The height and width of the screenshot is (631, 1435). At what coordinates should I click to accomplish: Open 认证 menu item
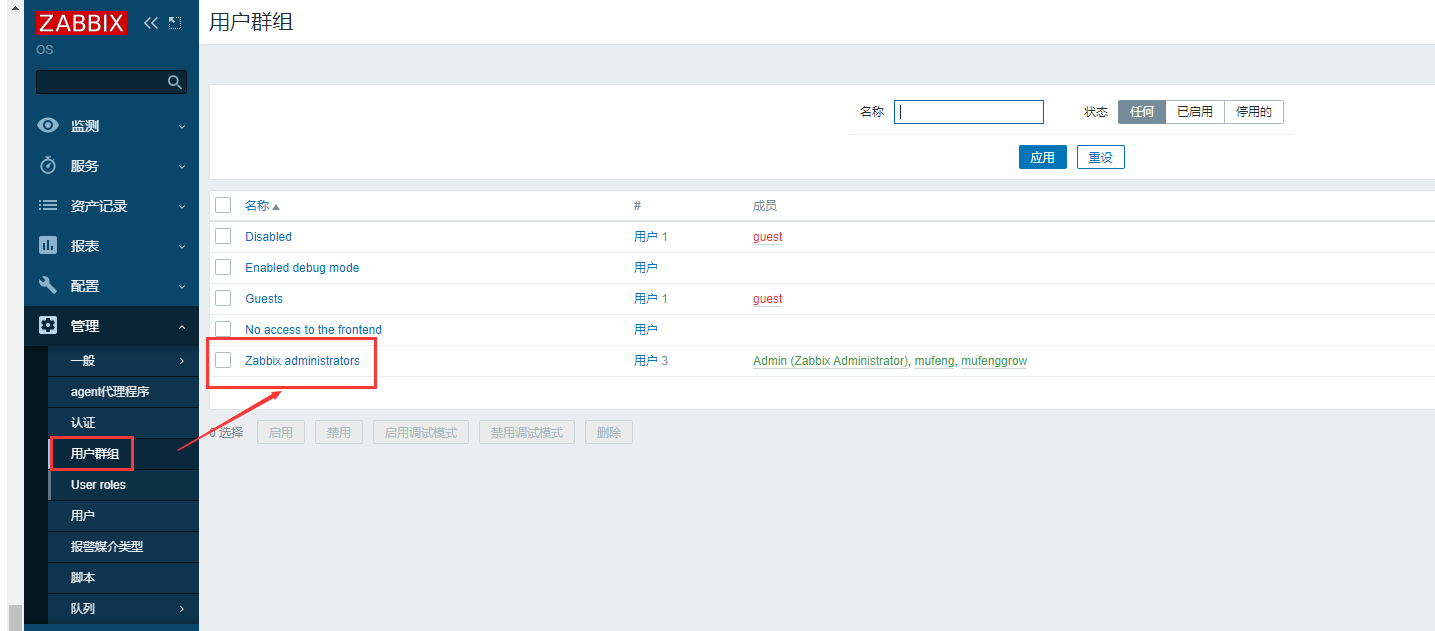pos(123,423)
